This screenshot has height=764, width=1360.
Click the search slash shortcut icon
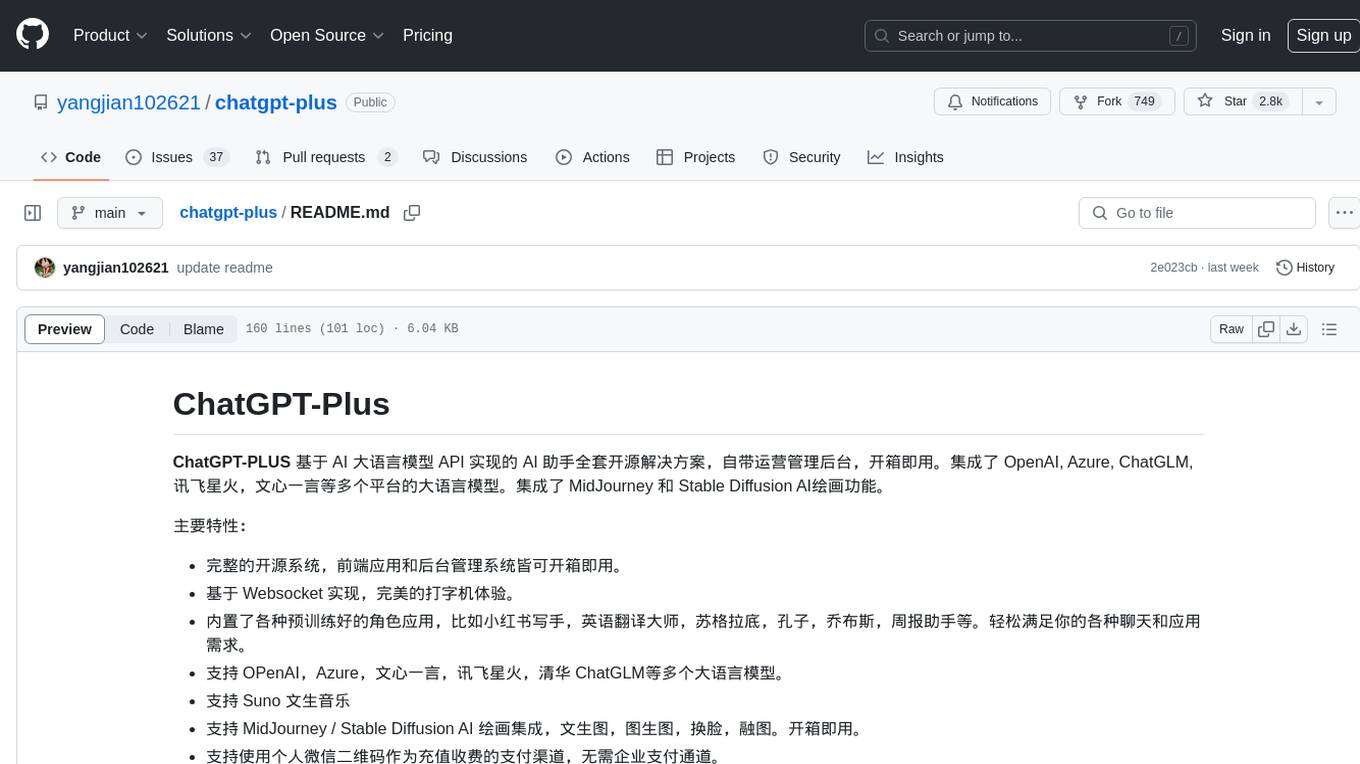click(1179, 36)
